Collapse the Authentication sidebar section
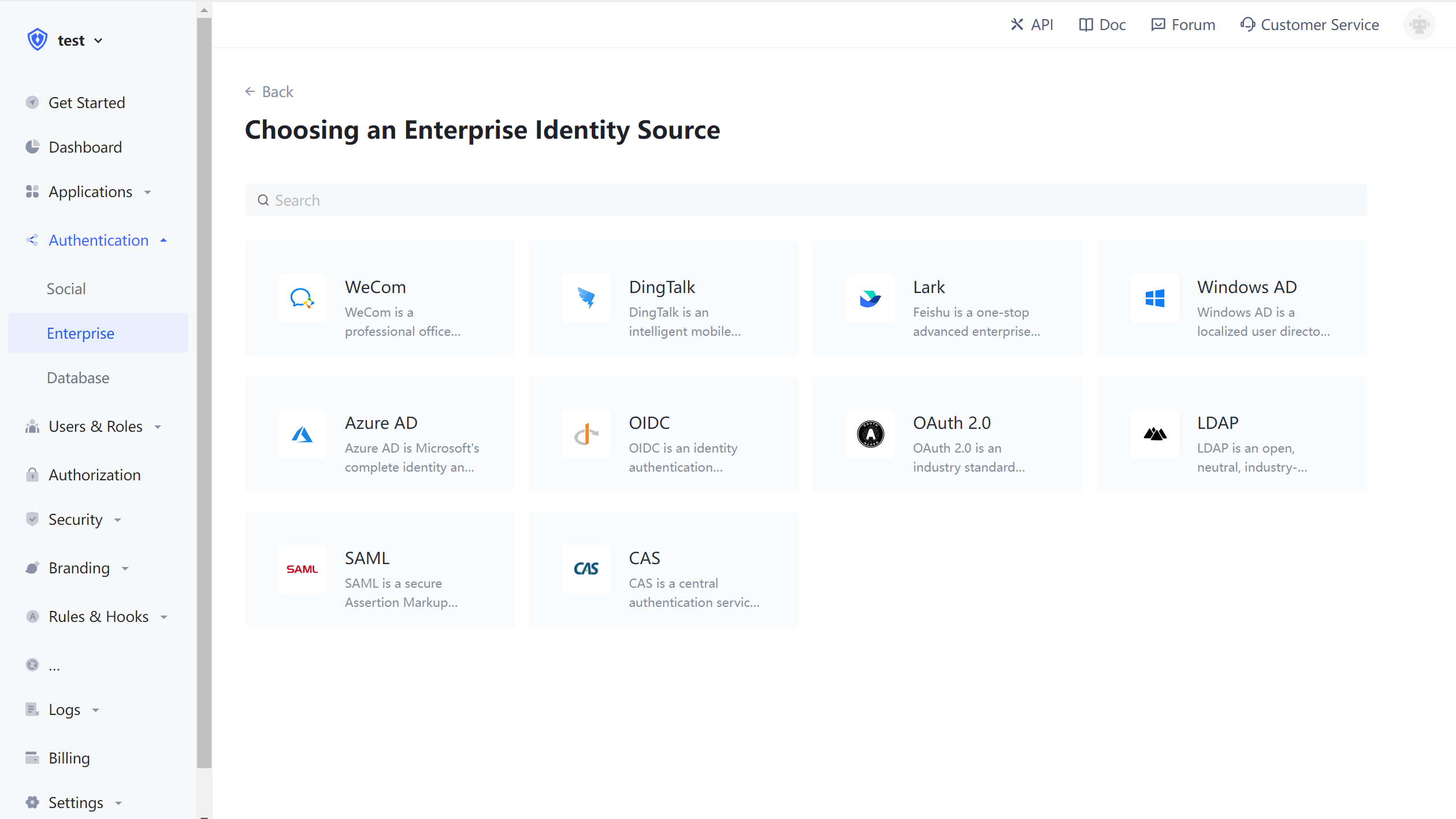This screenshot has height=819, width=1456. tap(98, 240)
